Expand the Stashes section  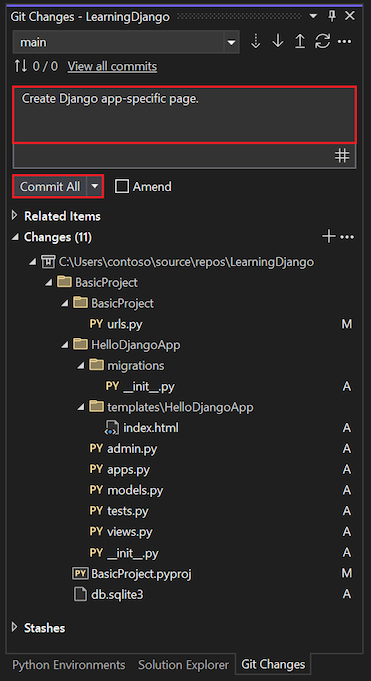[x=15, y=628]
